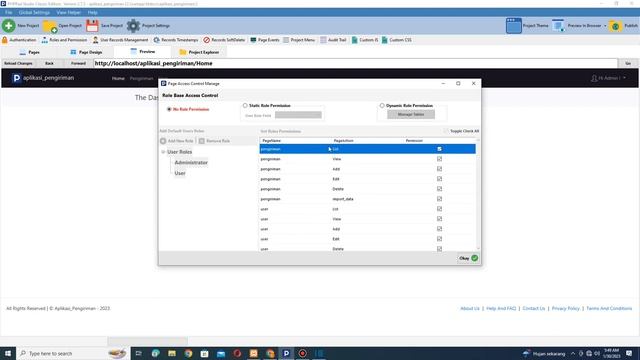Open Project Settings gear icon

coord(133,26)
